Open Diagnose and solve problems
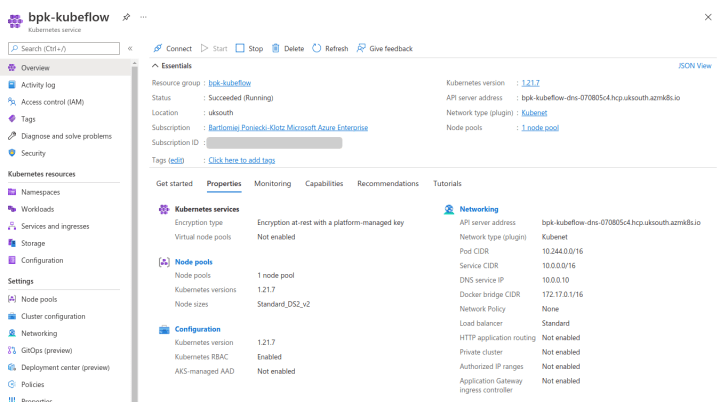Viewport: 720px width, 402px height. tap(66, 136)
